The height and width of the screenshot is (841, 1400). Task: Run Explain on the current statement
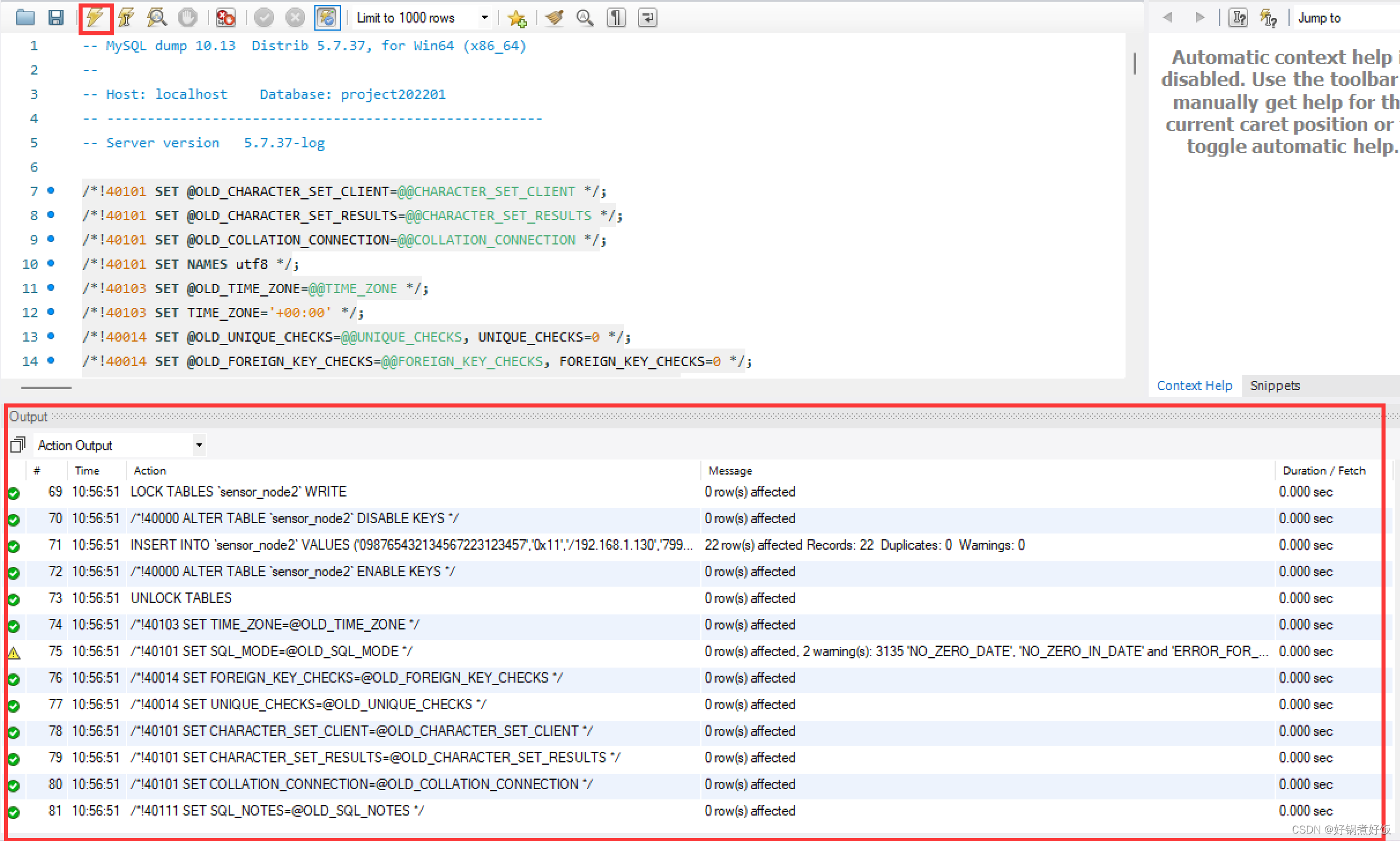pos(157,18)
